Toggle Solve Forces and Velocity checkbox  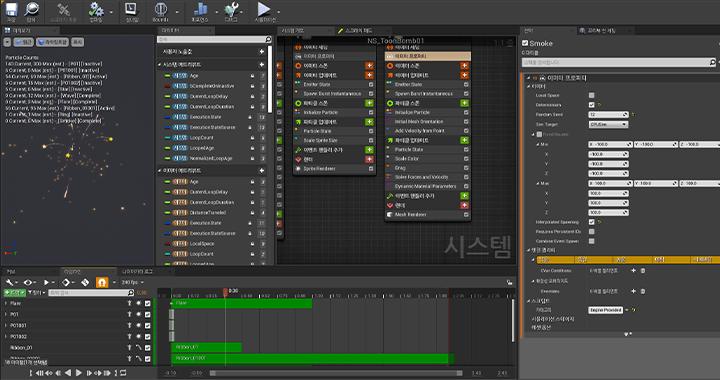coord(466,177)
